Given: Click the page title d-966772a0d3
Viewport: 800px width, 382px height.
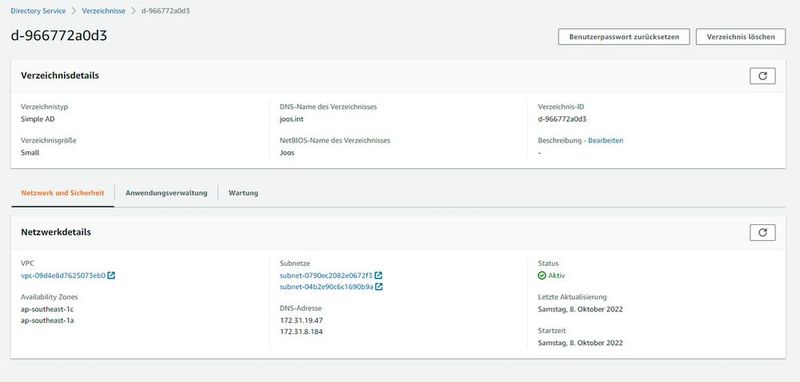Looking at the screenshot, I should (59, 35).
